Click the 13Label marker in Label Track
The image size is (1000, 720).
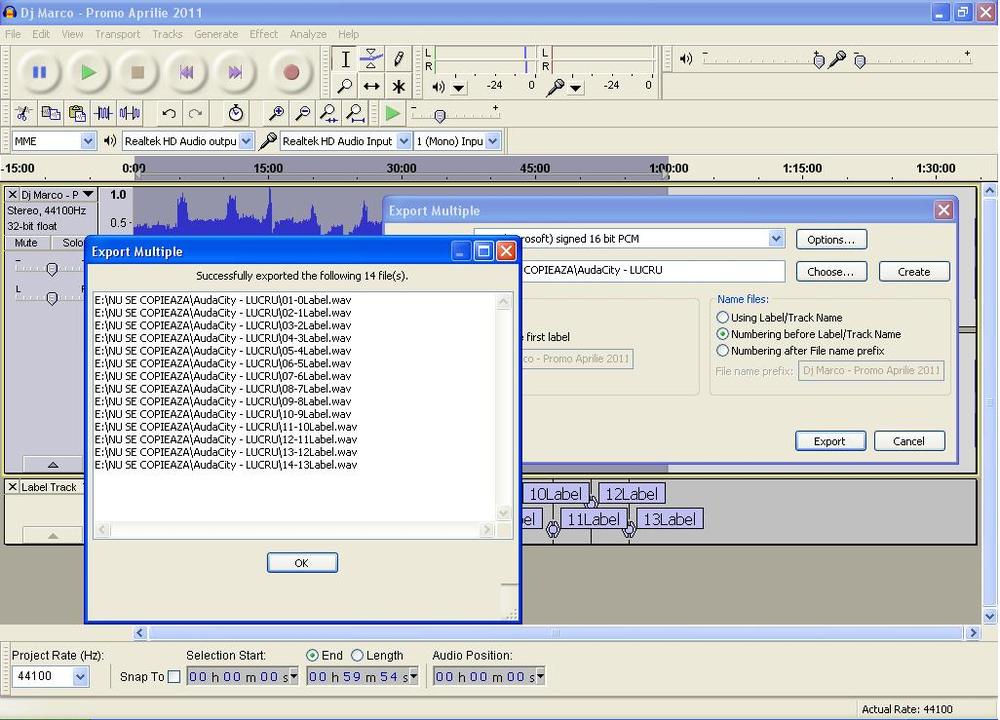pos(669,519)
